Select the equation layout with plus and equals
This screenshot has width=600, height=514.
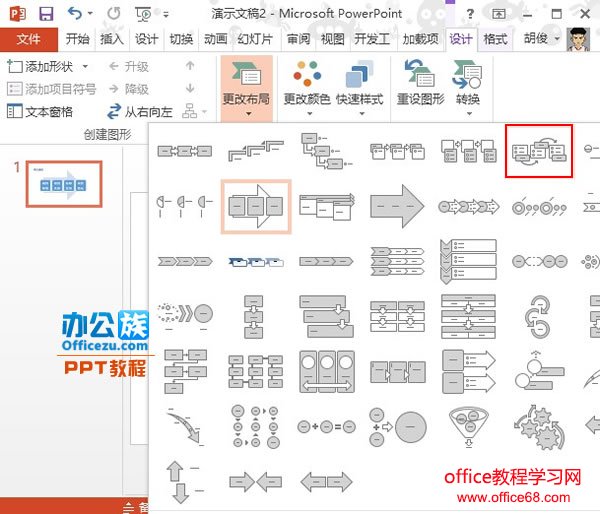tap(326, 426)
